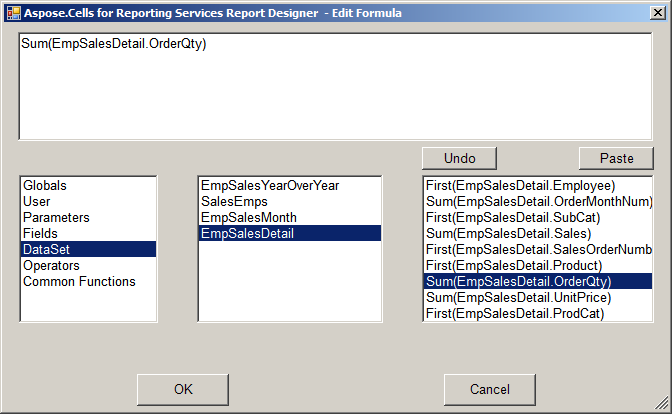Click inside the formula text area
This screenshot has height=414, width=672.
[x=336, y=86]
